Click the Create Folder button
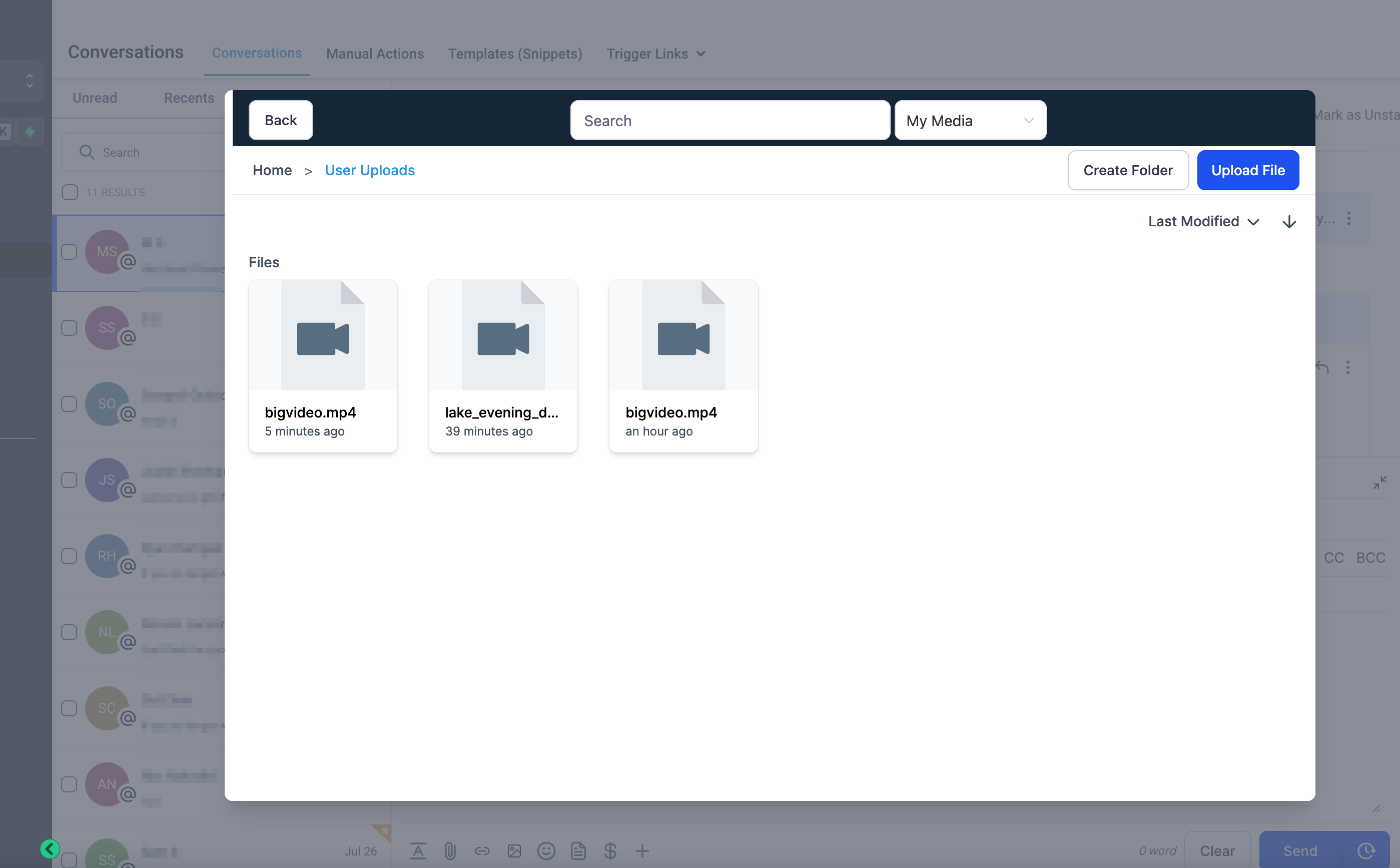 click(1127, 171)
